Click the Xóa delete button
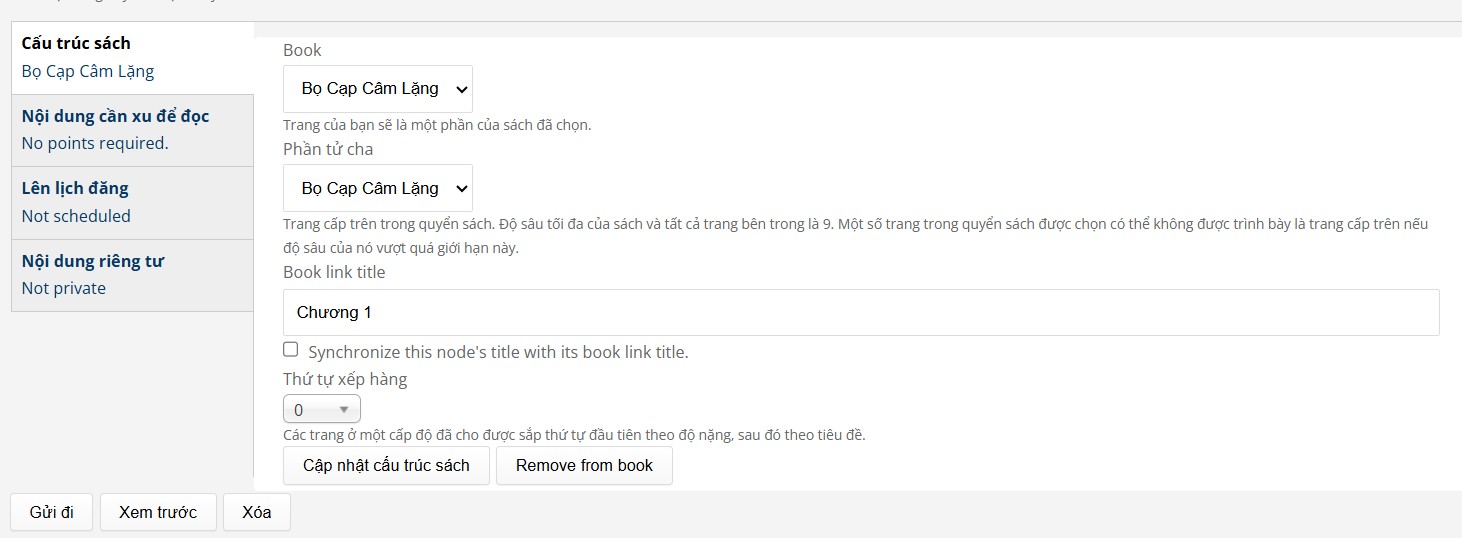This screenshot has height=538, width=1462. pyautogui.click(x=257, y=512)
